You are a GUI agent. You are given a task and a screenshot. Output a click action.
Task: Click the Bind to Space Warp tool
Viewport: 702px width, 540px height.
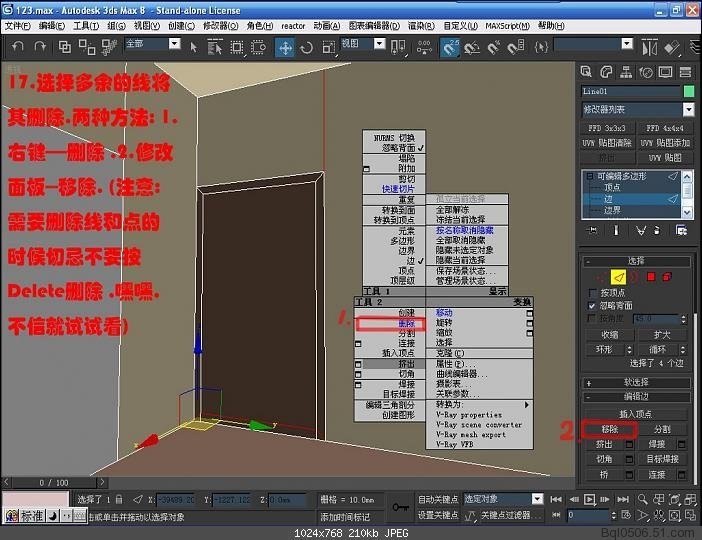(x=109, y=47)
